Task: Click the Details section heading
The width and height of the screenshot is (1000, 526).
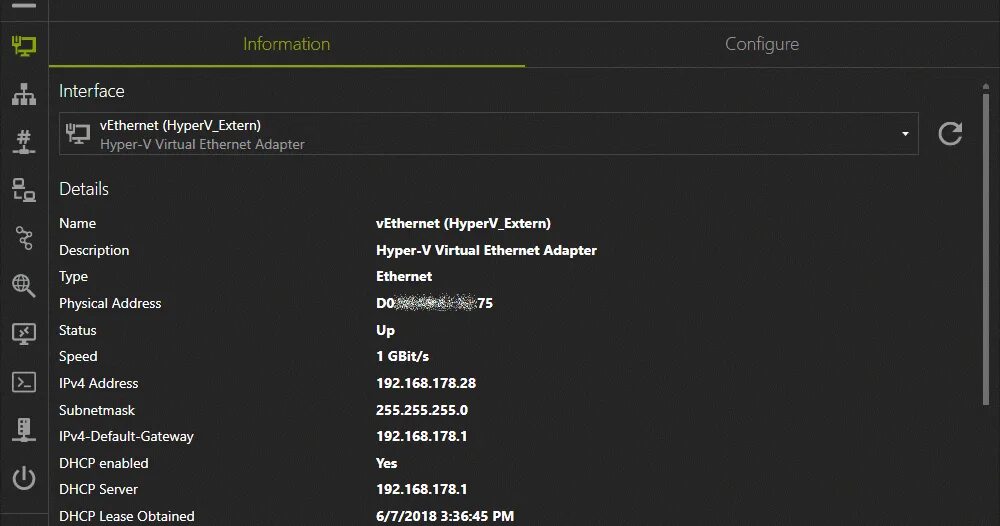Action: tap(84, 189)
